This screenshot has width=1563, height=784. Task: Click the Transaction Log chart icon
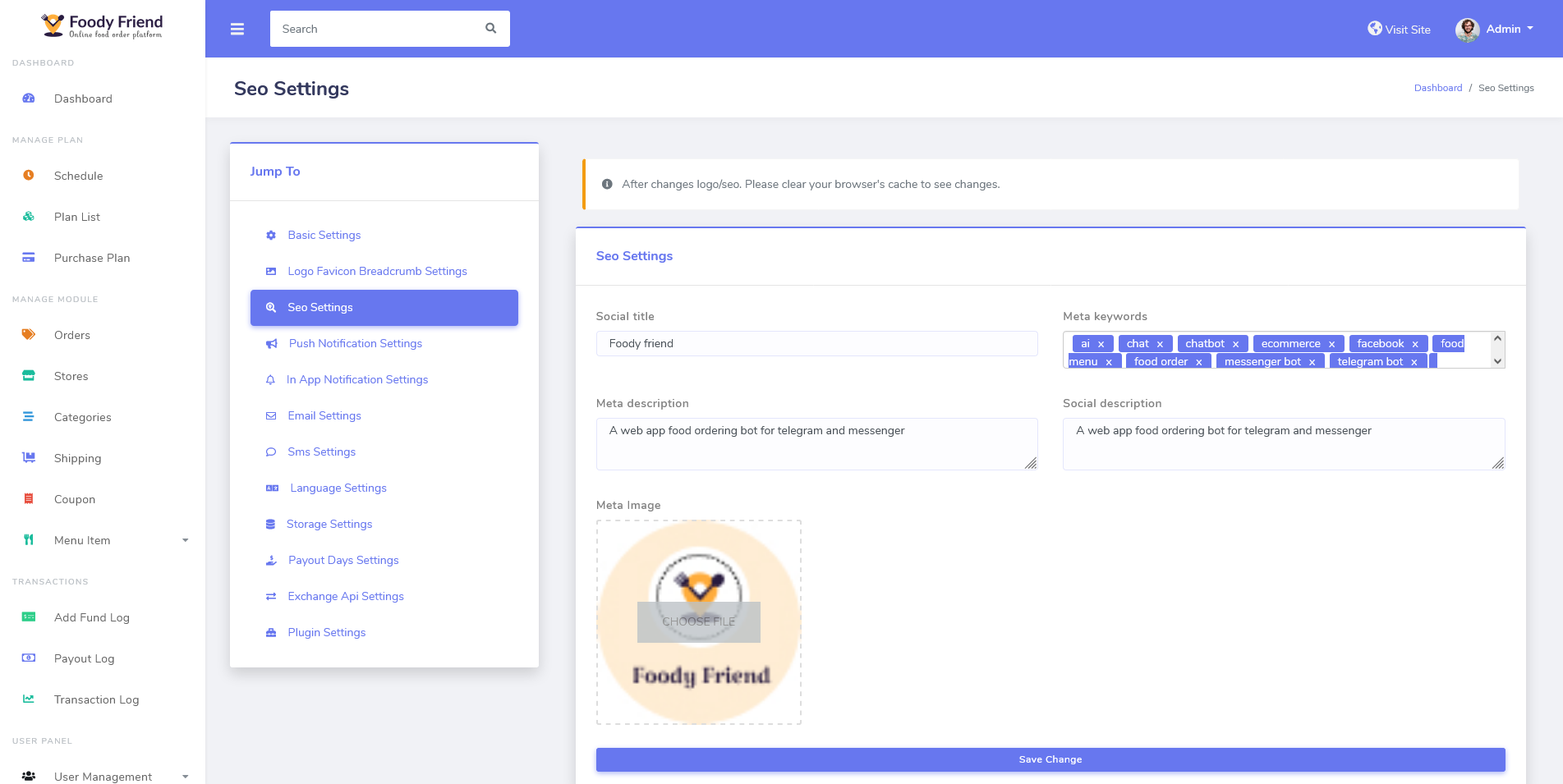[x=29, y=699]
